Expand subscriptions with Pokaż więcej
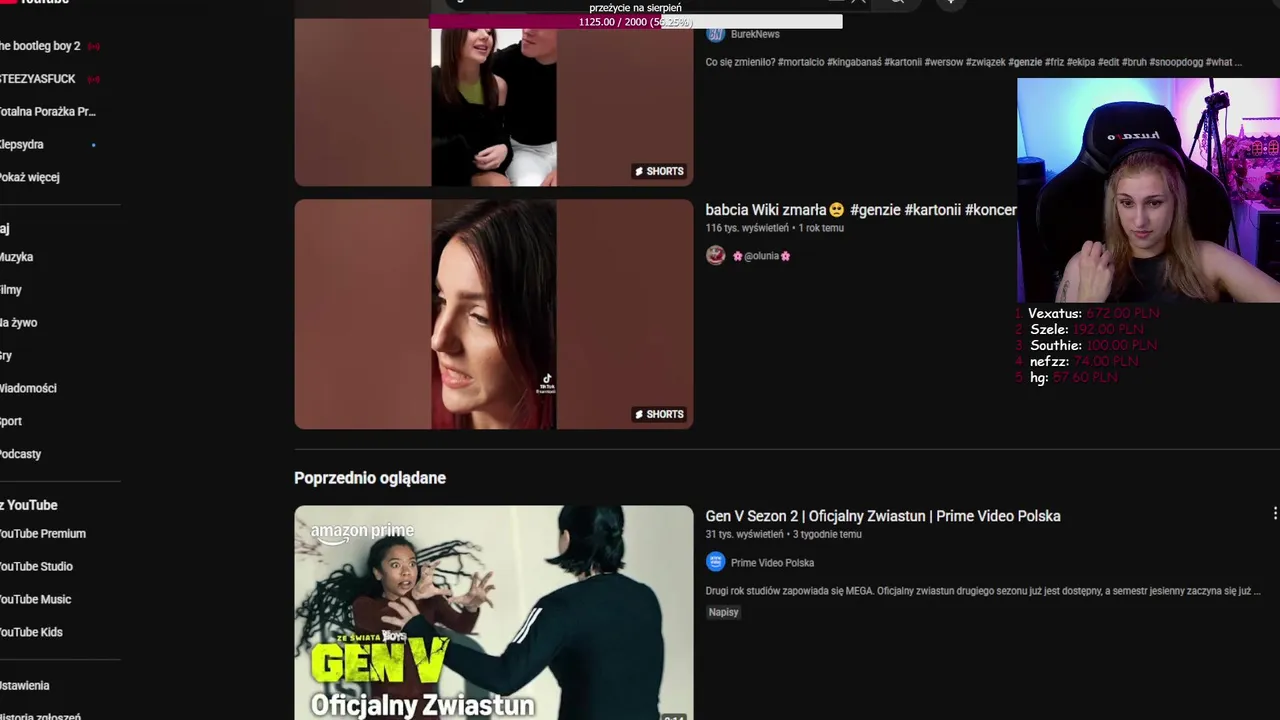Viewport: 1280px width, 720px height. [30, 177]
